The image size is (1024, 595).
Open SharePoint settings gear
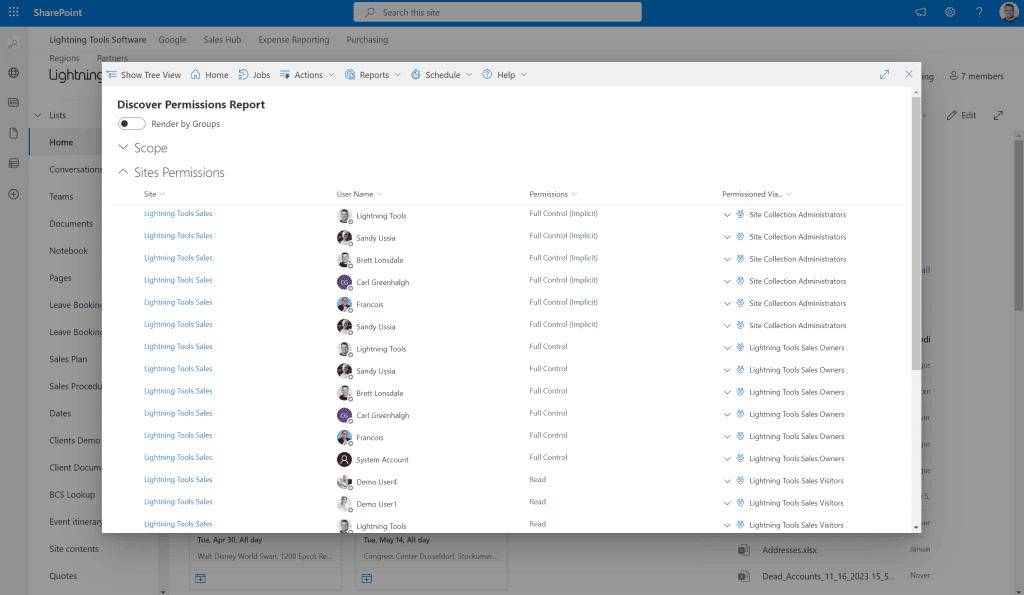[x=948, y=12]
